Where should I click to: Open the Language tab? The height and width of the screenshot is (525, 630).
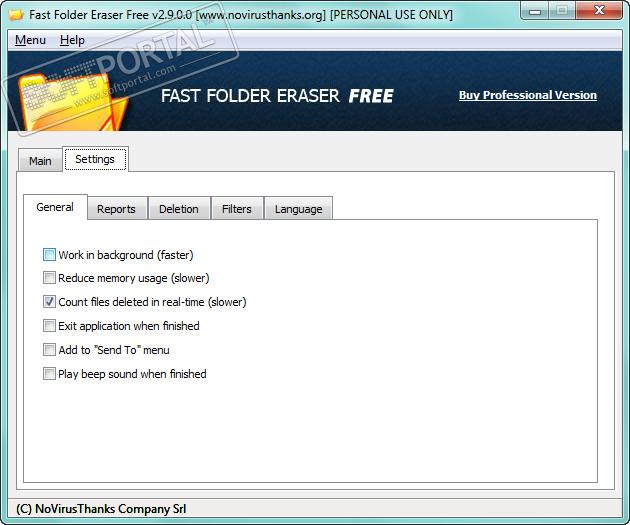[299, 209]
